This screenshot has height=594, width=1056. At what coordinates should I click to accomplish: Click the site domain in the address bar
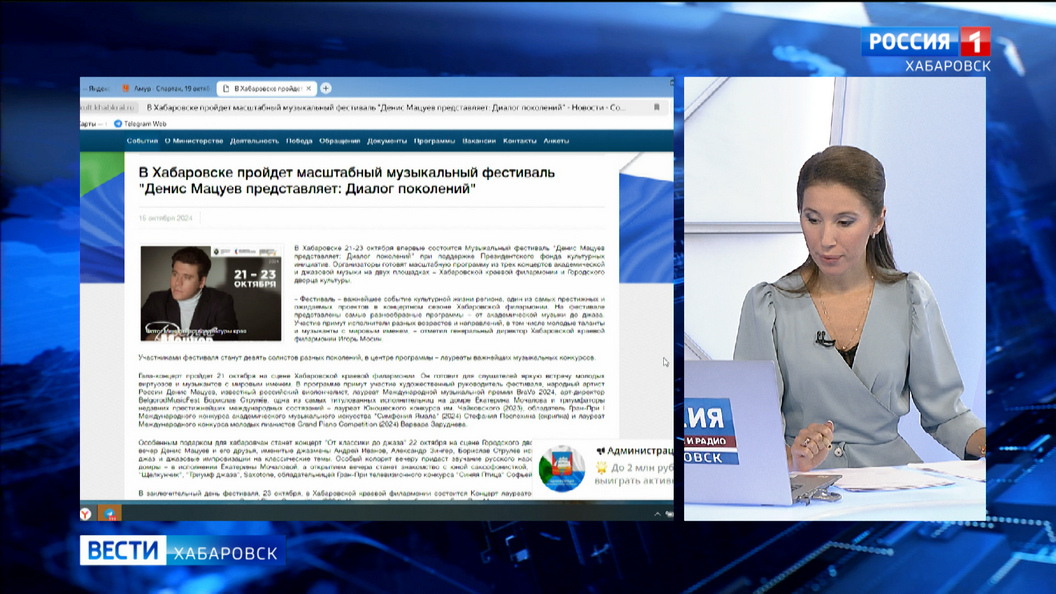point(108,107)
